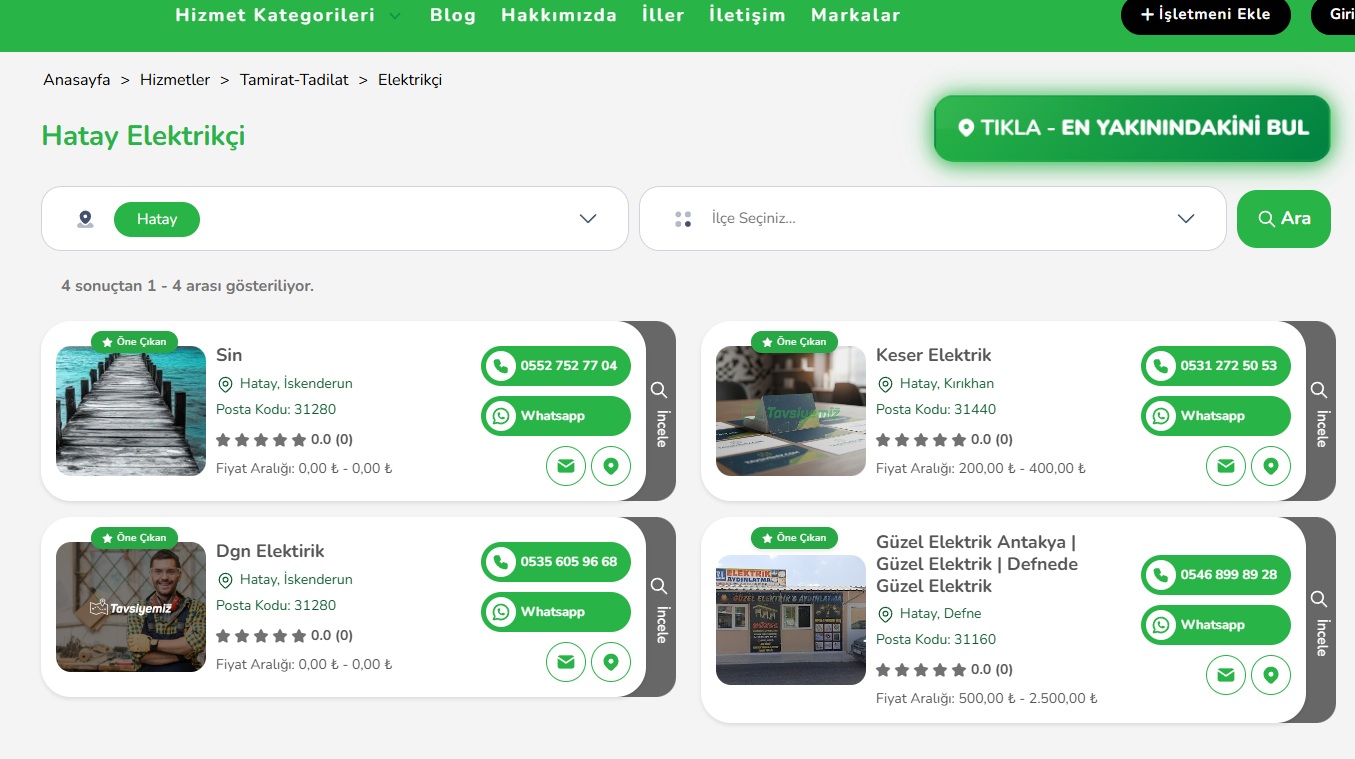Screen dimensions: 1355x759
Task: Open Whatsapp chat for Dgn Elektirik
Action: [555, 612]
